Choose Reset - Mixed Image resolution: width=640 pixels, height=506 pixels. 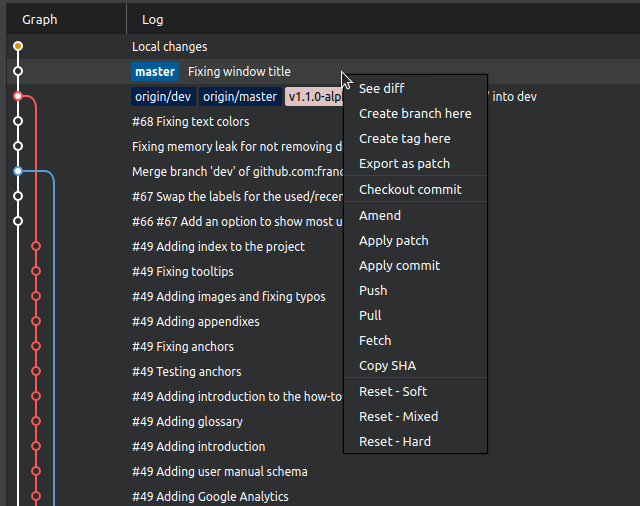click(416, 417)
